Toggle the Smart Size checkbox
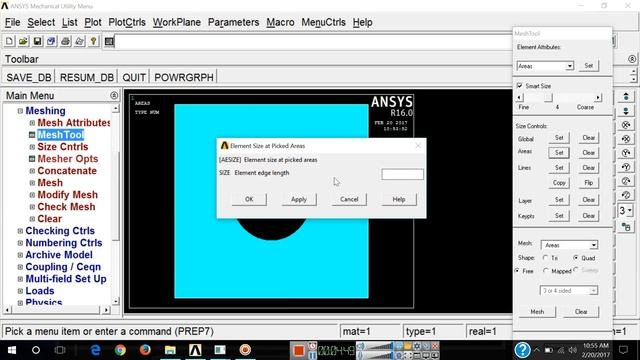The width and height of the screenshot is (640, 360). tap(520, 86)
